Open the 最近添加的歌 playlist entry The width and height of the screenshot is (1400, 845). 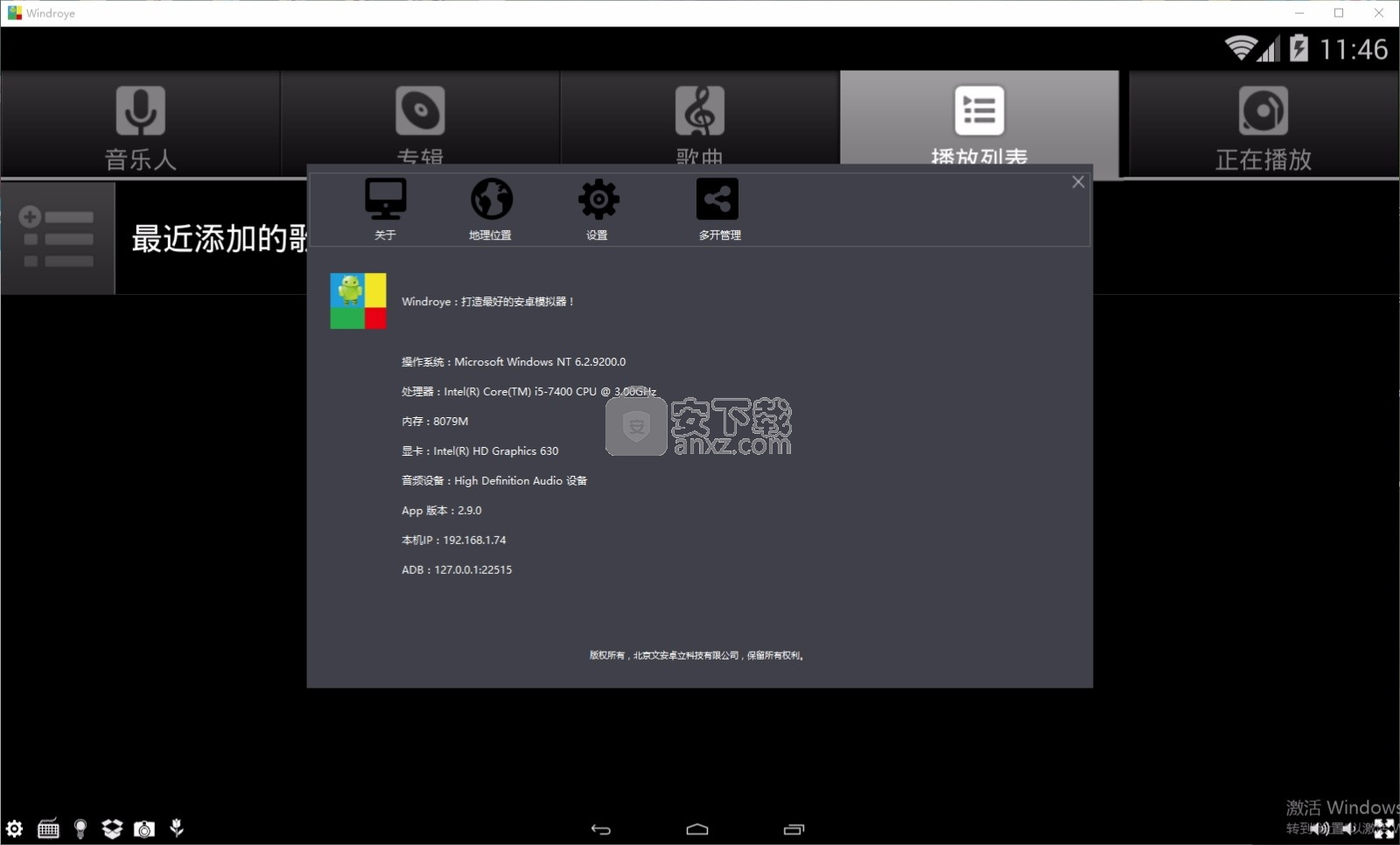pos(219,238)
